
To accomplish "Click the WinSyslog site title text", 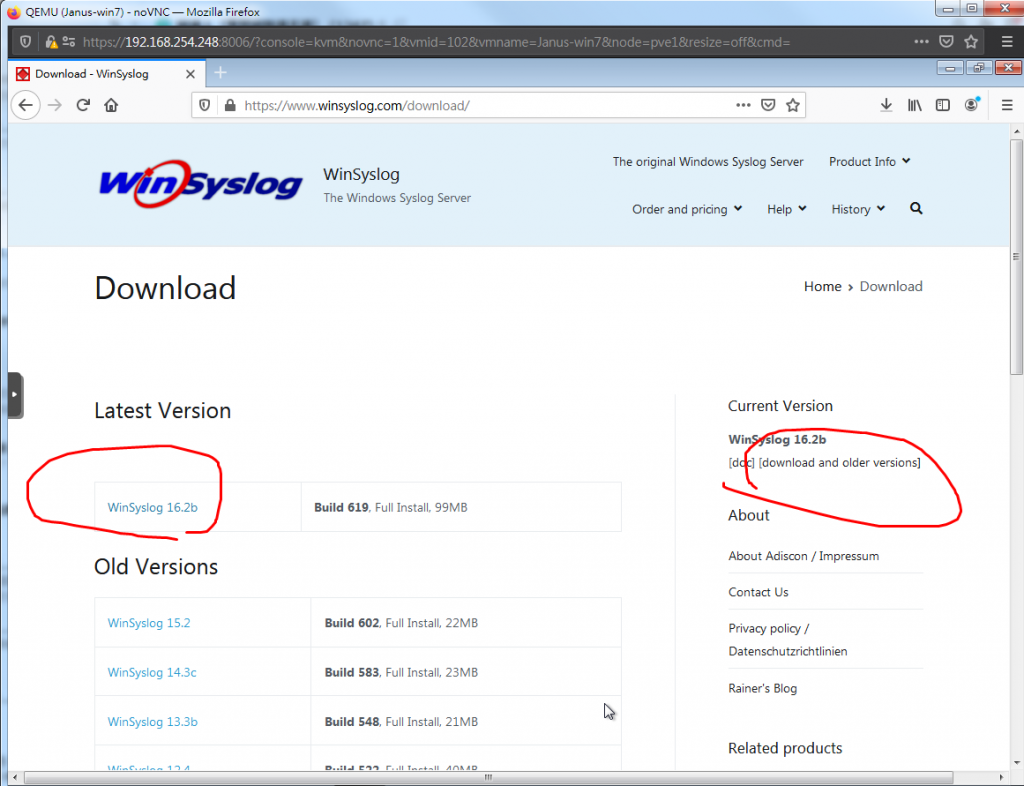I will (361, 174).
